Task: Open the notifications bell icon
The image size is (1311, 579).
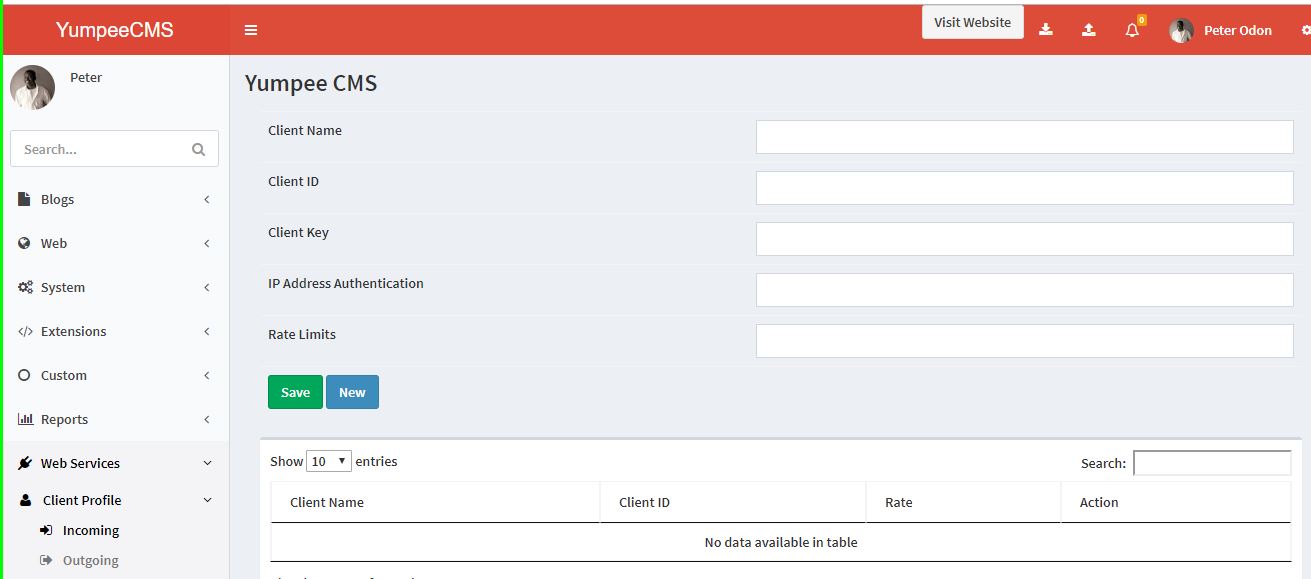Action: (1132, 30)
